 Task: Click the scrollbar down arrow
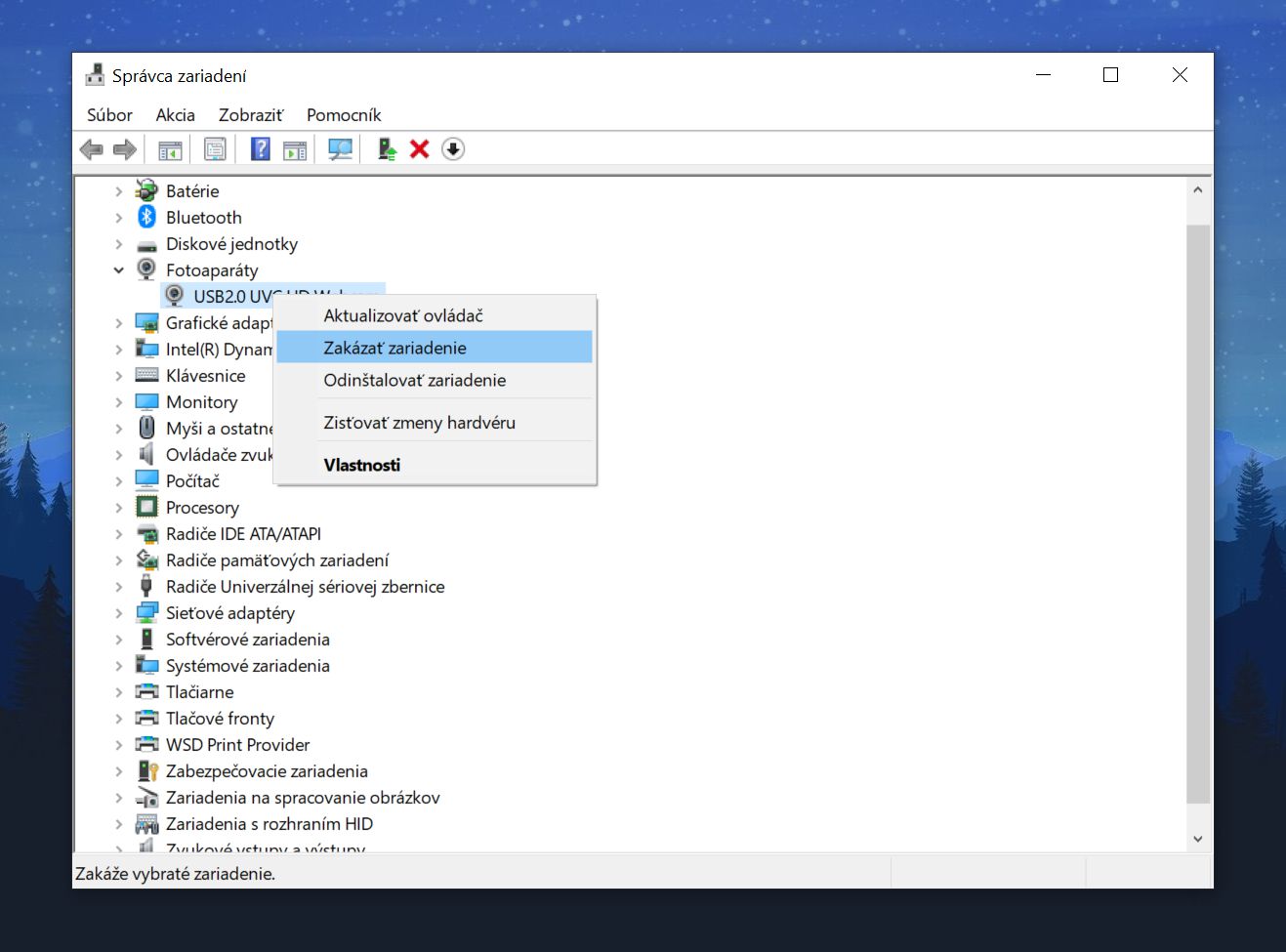click(1198, 839)
